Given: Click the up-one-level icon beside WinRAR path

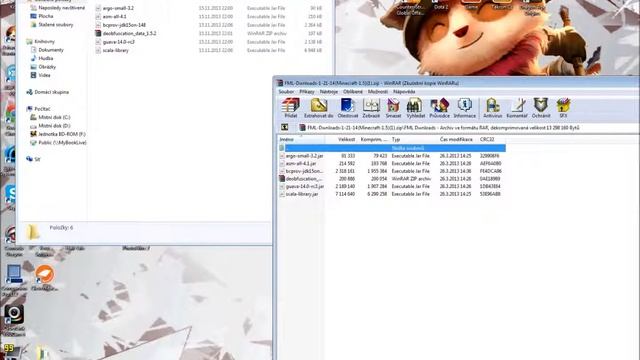Looking at the screenshot, I should 284,128.
